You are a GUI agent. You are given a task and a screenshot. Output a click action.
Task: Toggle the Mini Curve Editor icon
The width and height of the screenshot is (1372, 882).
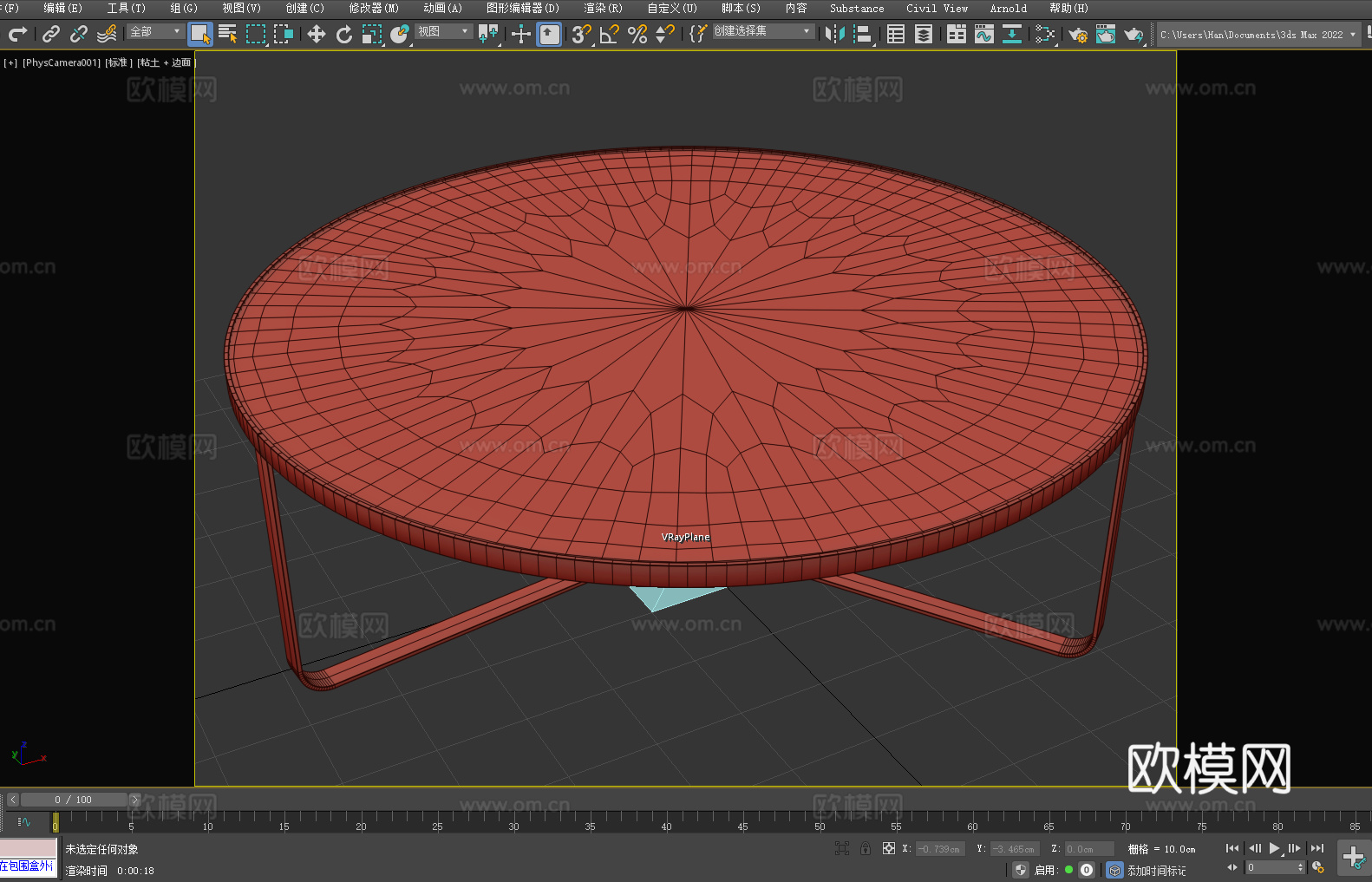23,821
